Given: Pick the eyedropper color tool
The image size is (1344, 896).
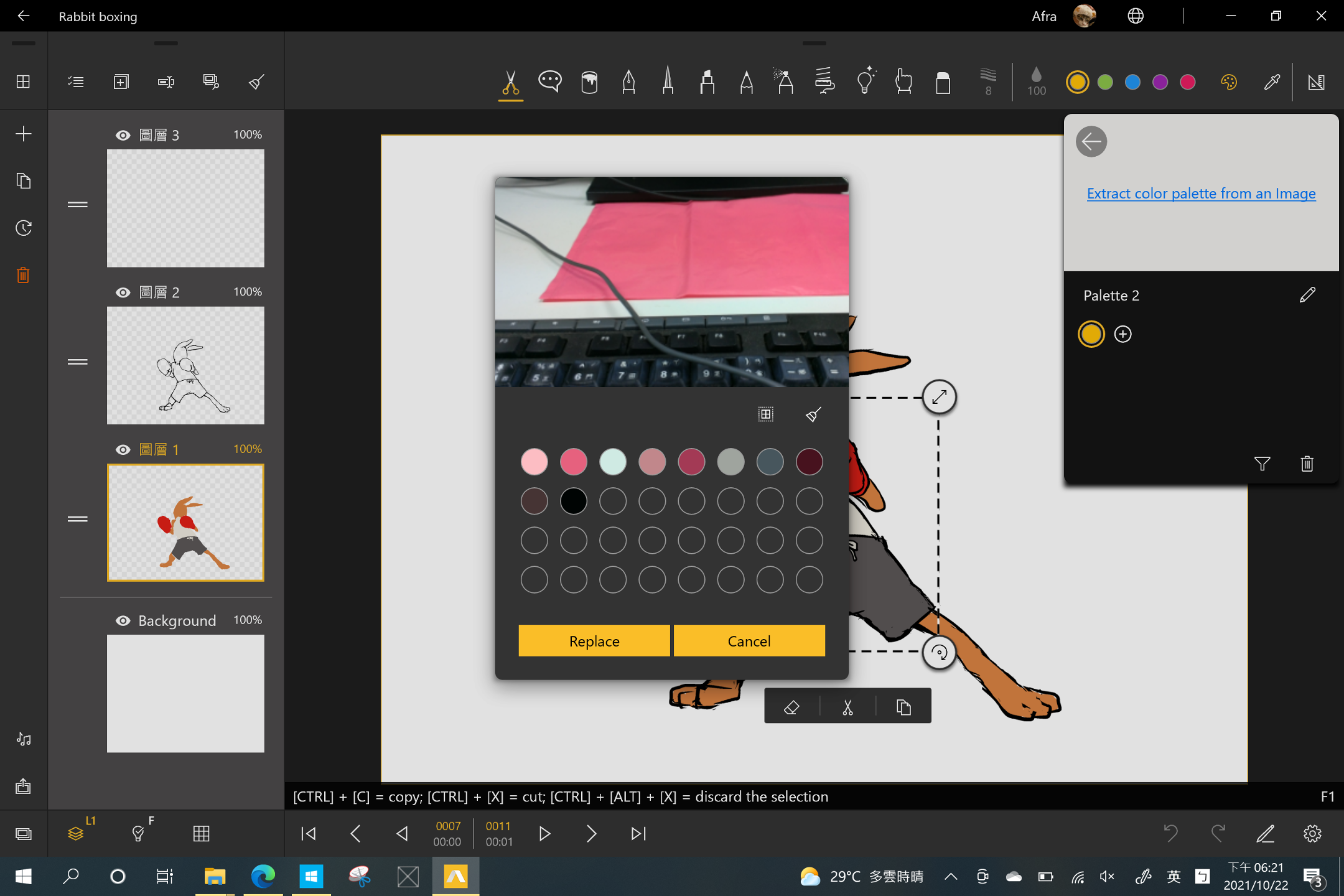Looking at the screenshot, I should pyautogui.click(x=1271, y=82).
